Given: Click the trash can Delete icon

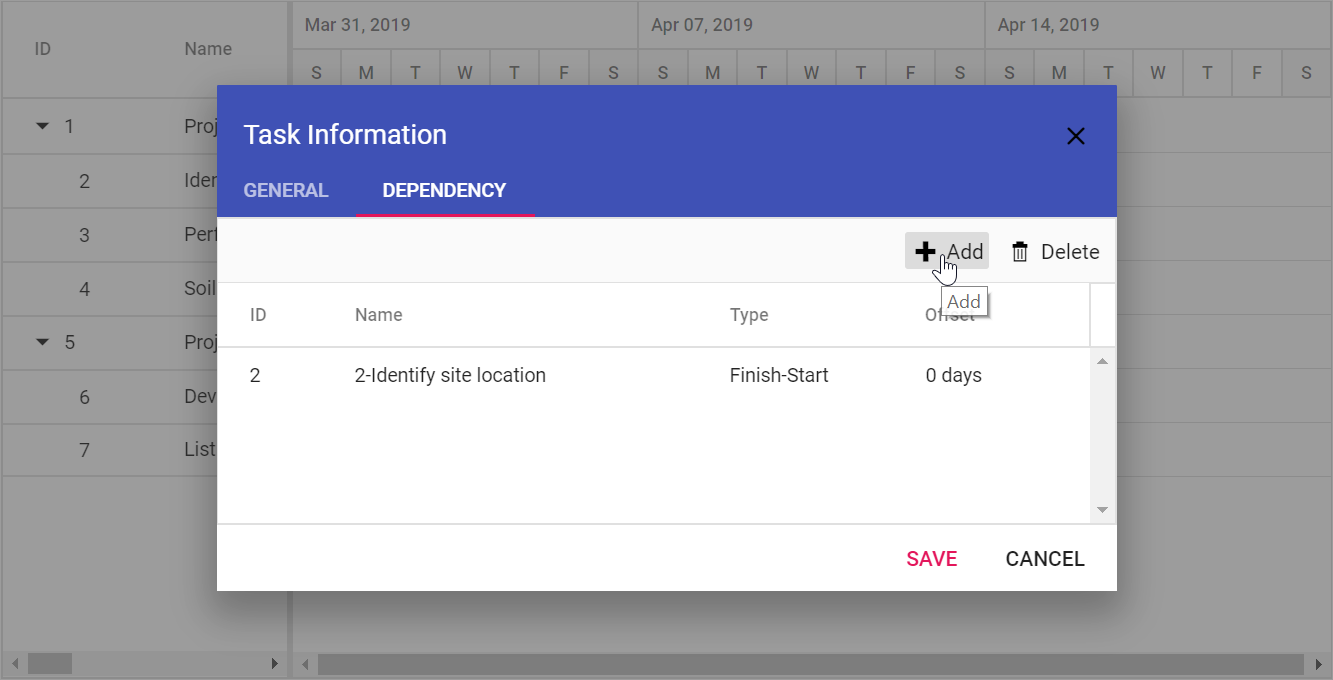Looking at the screenshot, I should point(1020,252).
